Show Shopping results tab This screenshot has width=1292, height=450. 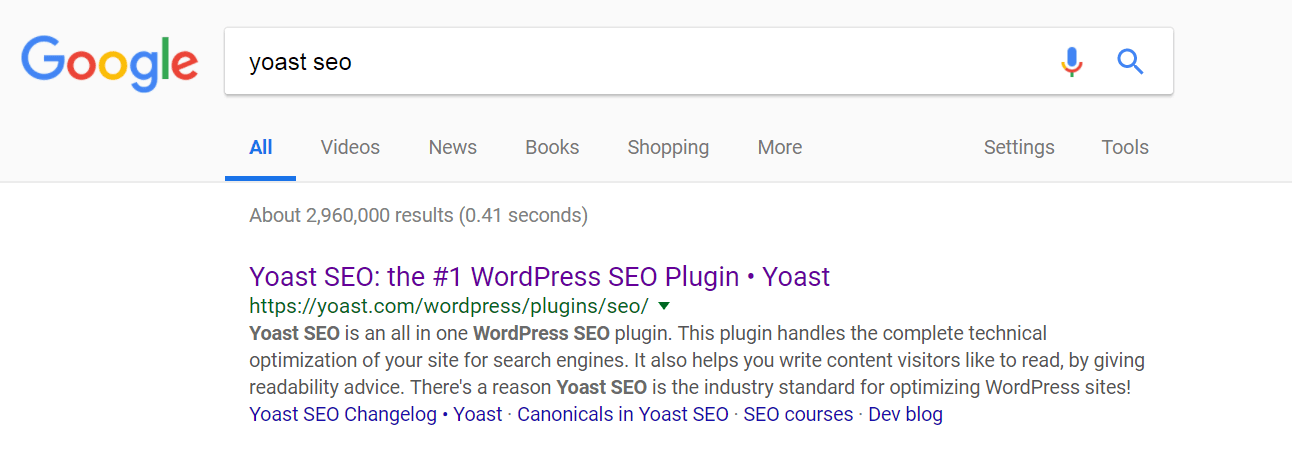point(668,147)
